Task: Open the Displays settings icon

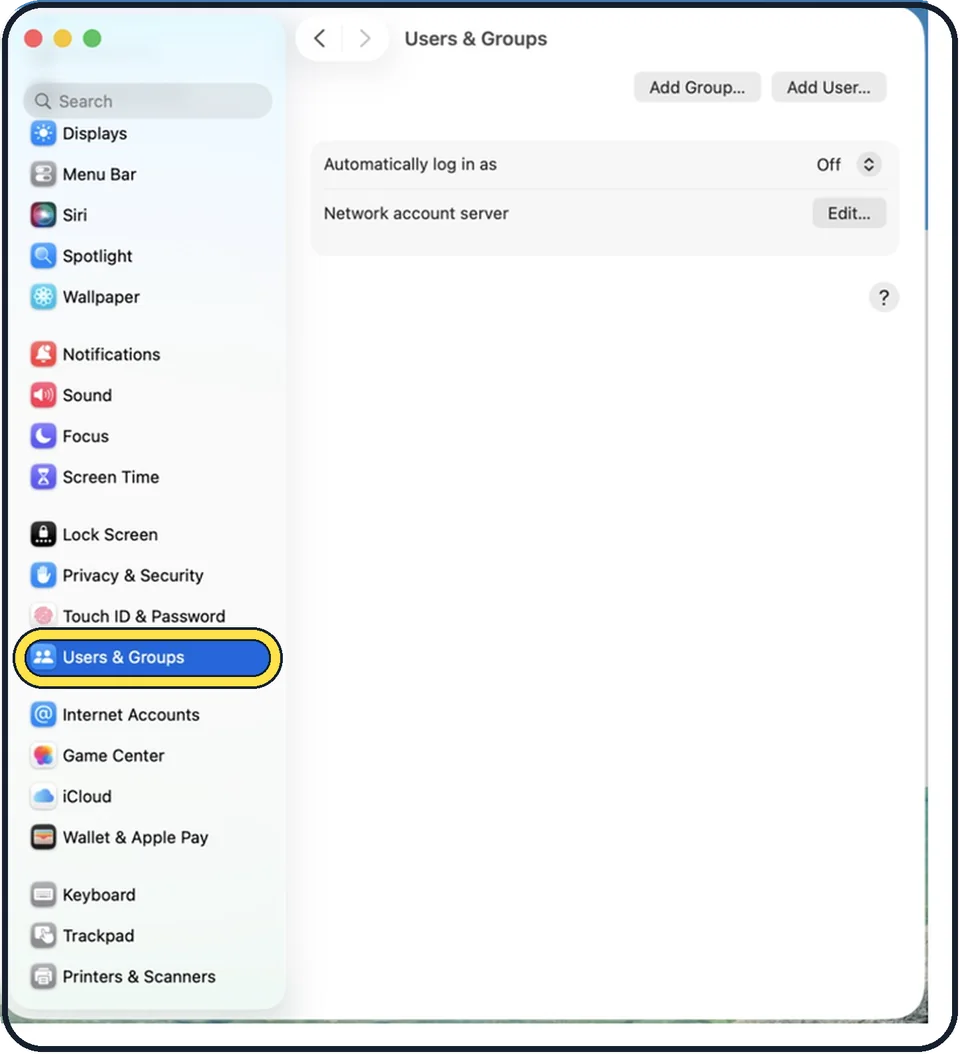Action: tap(44, 133)
